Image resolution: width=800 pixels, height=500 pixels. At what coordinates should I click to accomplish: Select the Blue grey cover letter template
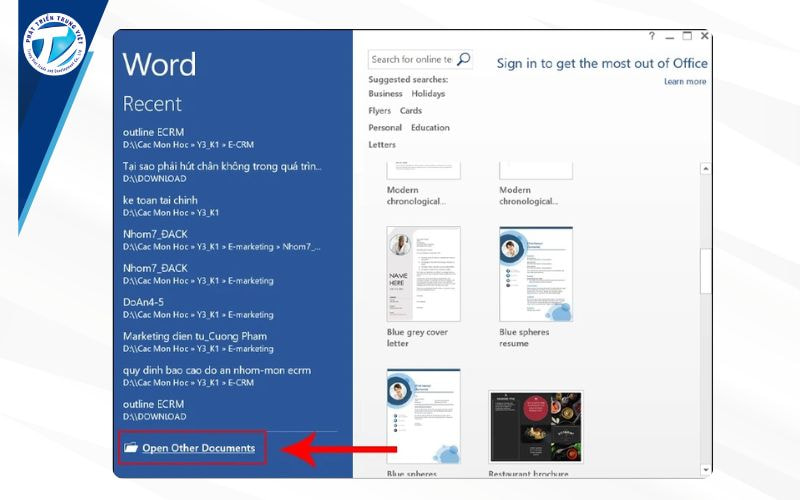(x=423, y=273)
